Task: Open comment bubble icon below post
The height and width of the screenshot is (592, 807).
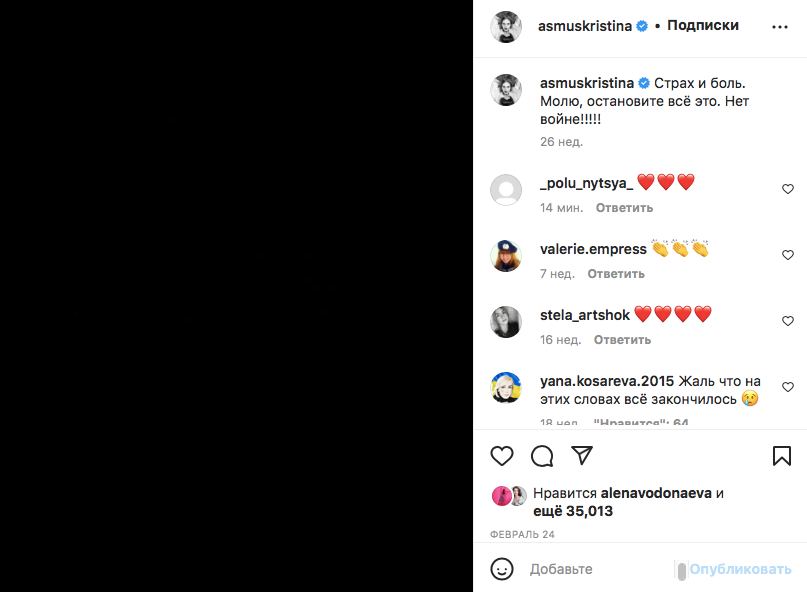Action: (542, 456)
